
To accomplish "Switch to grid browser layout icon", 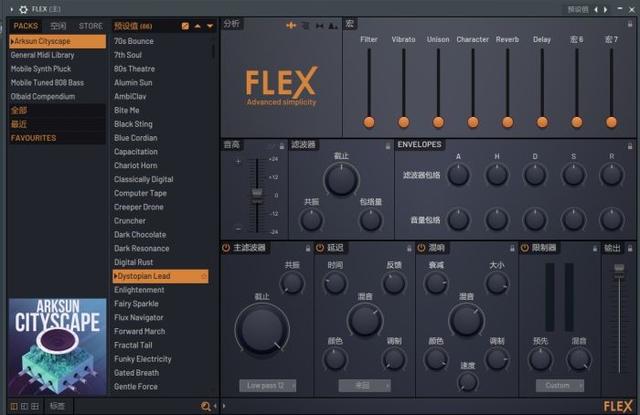I will pyautogui.click(x=35, y=406).
